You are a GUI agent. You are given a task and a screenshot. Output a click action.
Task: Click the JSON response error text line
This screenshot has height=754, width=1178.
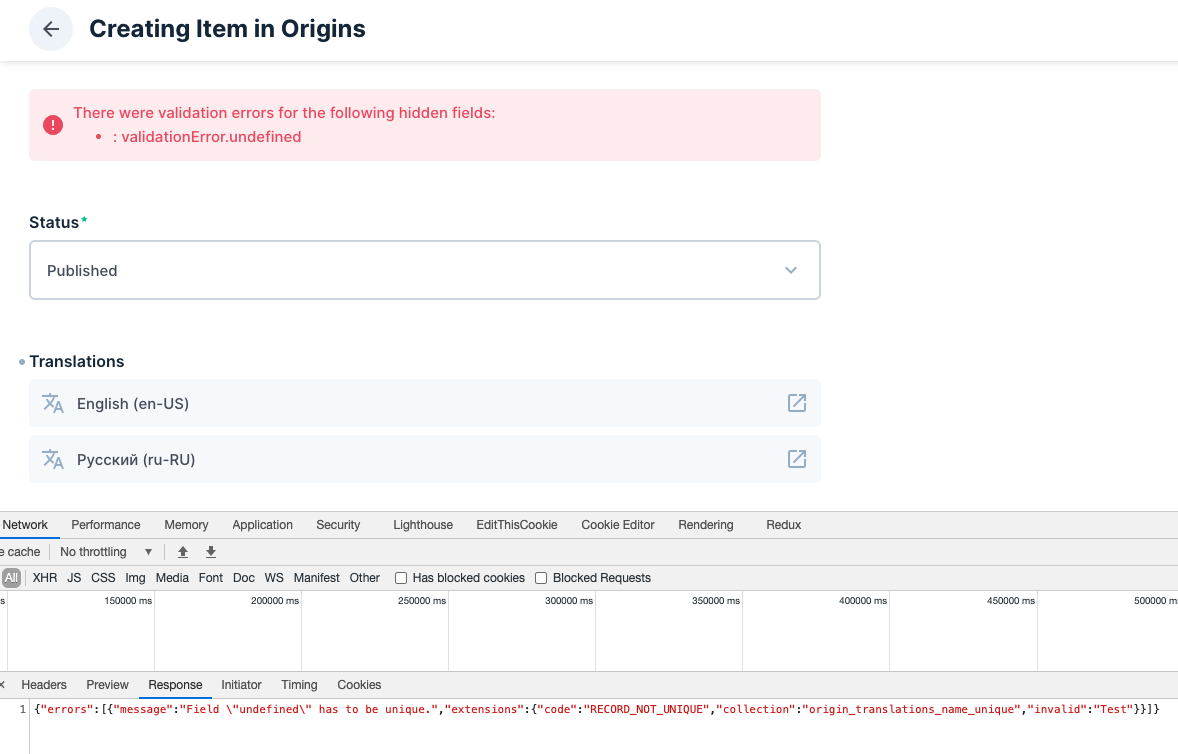(x=597, y=709)
